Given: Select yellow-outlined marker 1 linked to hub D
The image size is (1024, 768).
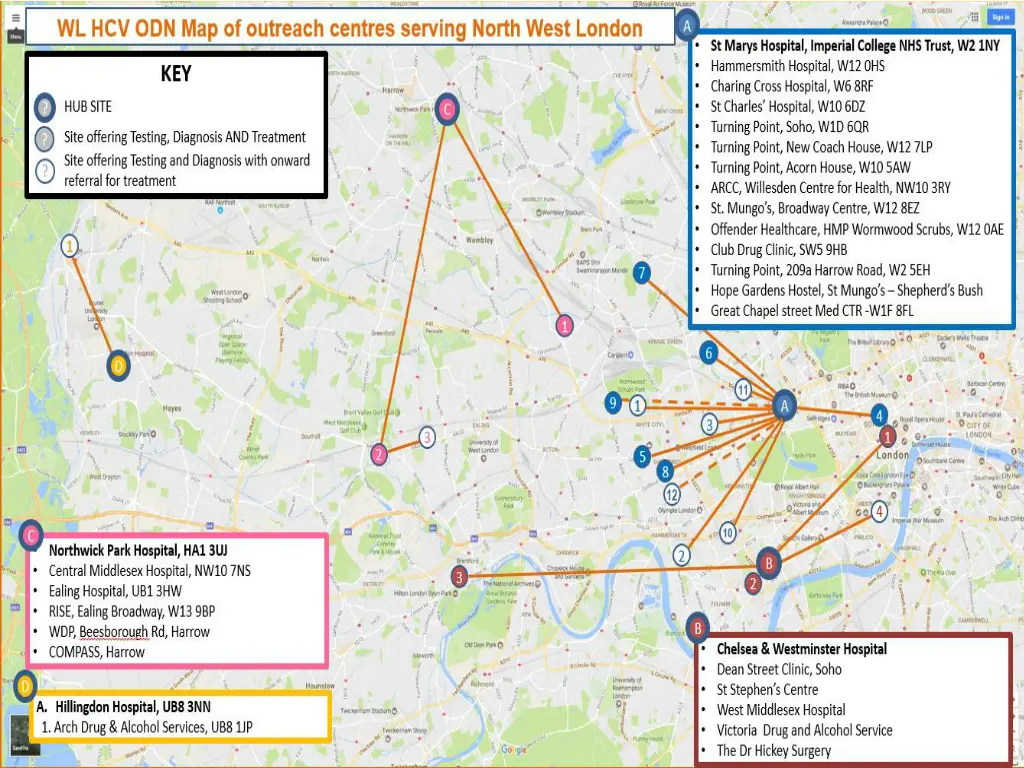Looking at the screenshot, I should click(x=69, y=246).
